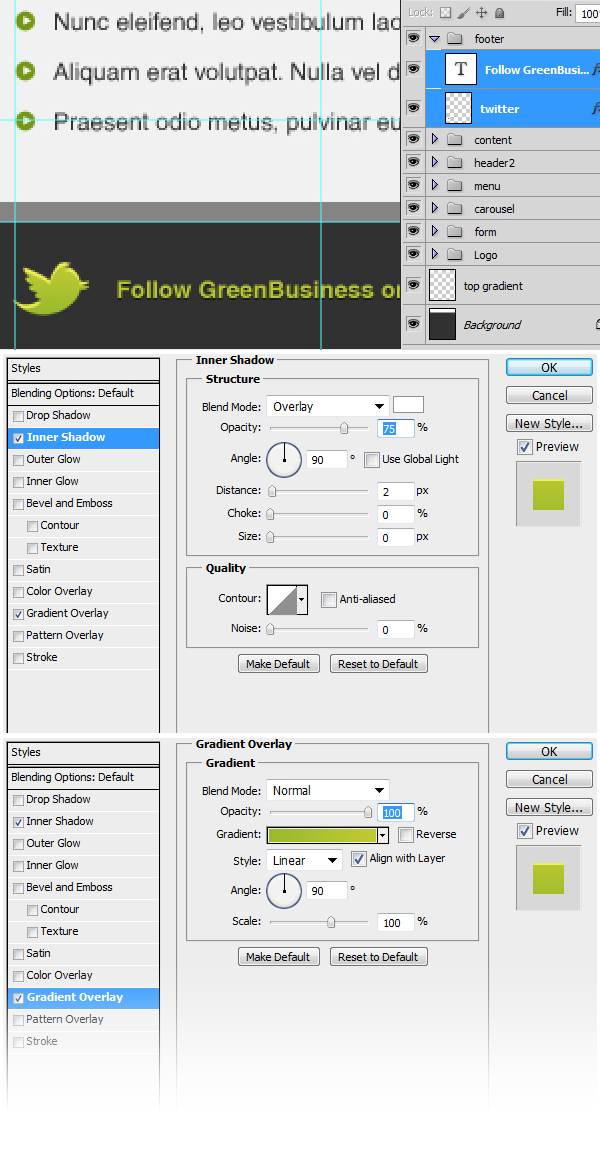Open the Normal blend mode dropdown
This screenshot has height=1157, width=600.
click(328, 790)
